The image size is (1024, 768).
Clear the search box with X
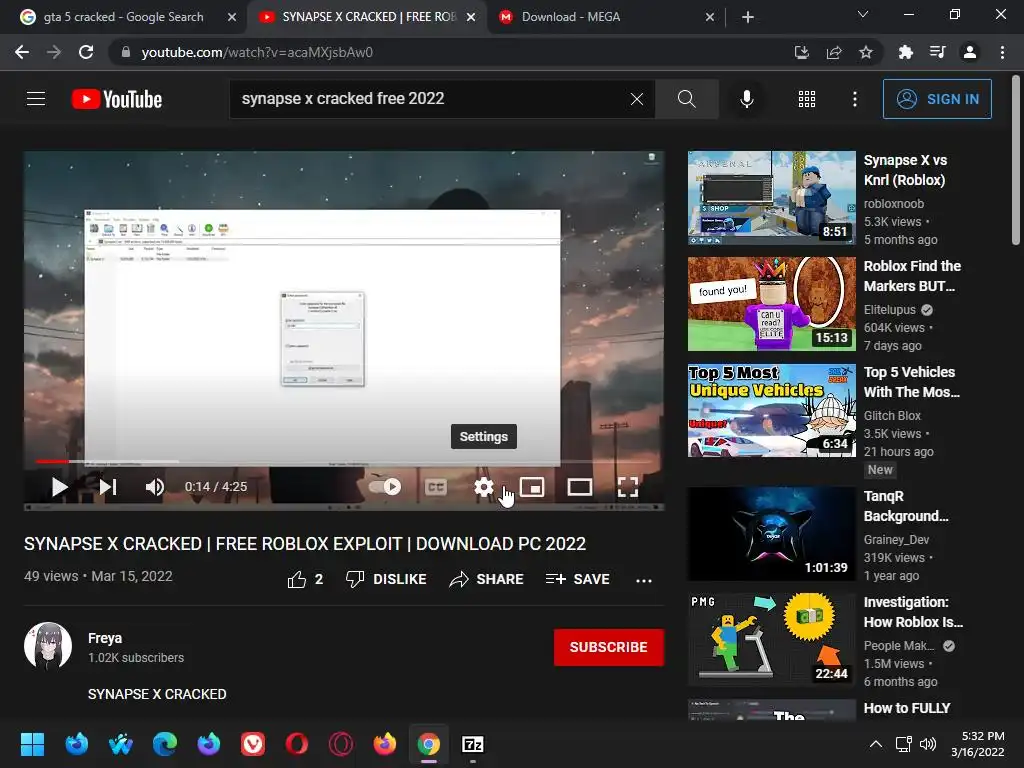637,99
